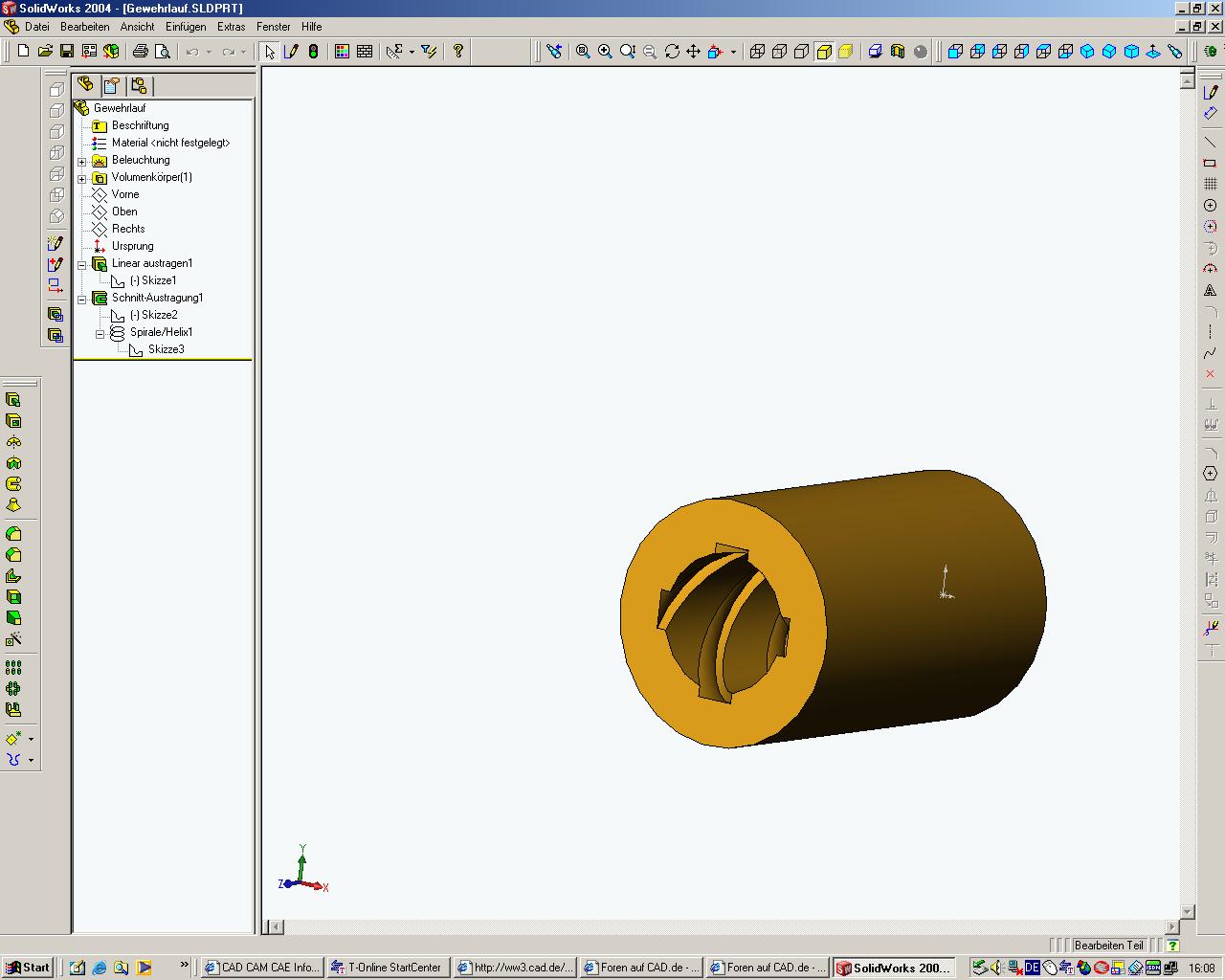The height and width of the screenshot is (980, 1225).
Task: Toggle Shaded With Edges display mode
Action: point(824,52)
